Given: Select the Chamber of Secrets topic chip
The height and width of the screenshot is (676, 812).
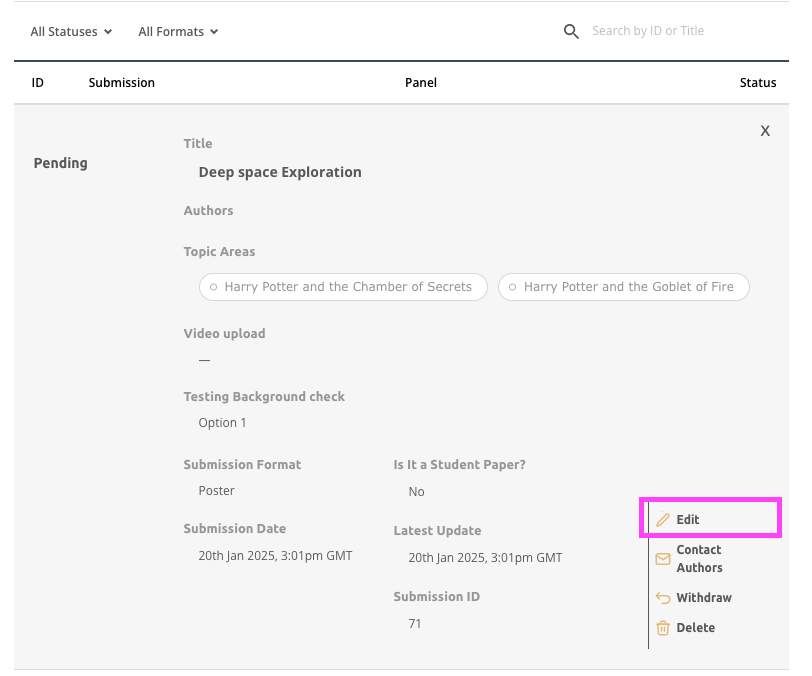Looking at the screenshot, I should pyautogui.click(x=343, y=287).
